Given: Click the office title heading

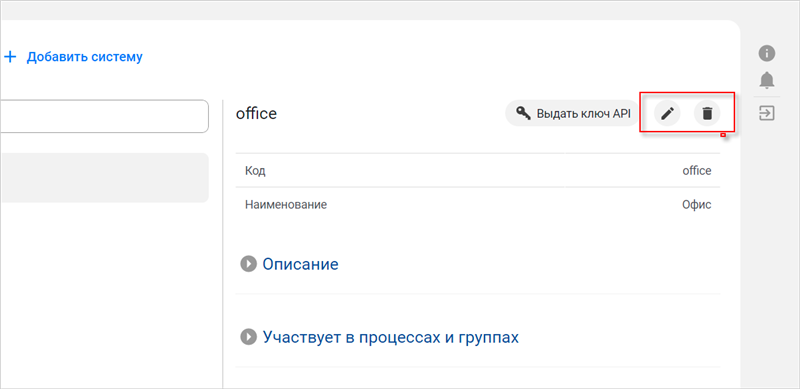Looking at the screenshot, I should pyautogui.click(x=256, y=113).
